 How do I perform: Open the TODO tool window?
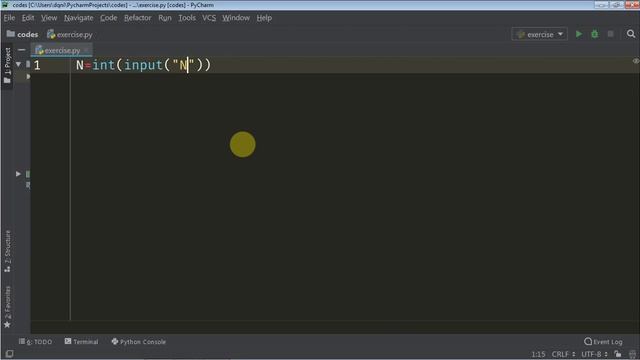click(36, 342)
